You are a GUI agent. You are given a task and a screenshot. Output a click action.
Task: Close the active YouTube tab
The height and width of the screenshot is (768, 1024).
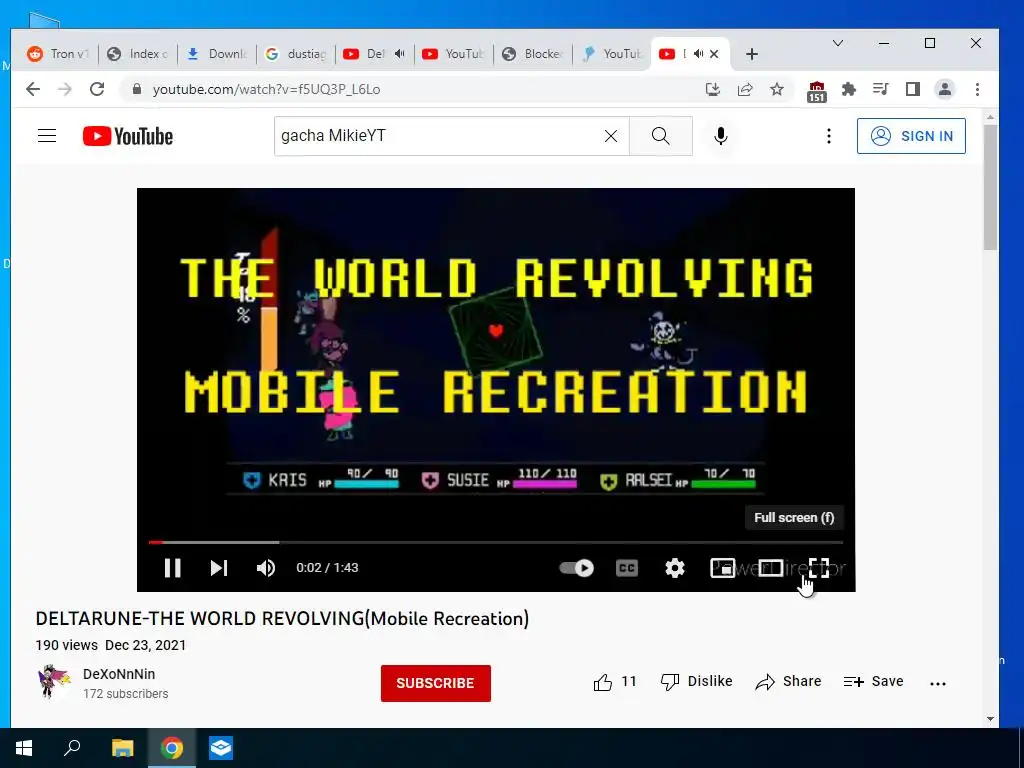[x=714, y=54]
